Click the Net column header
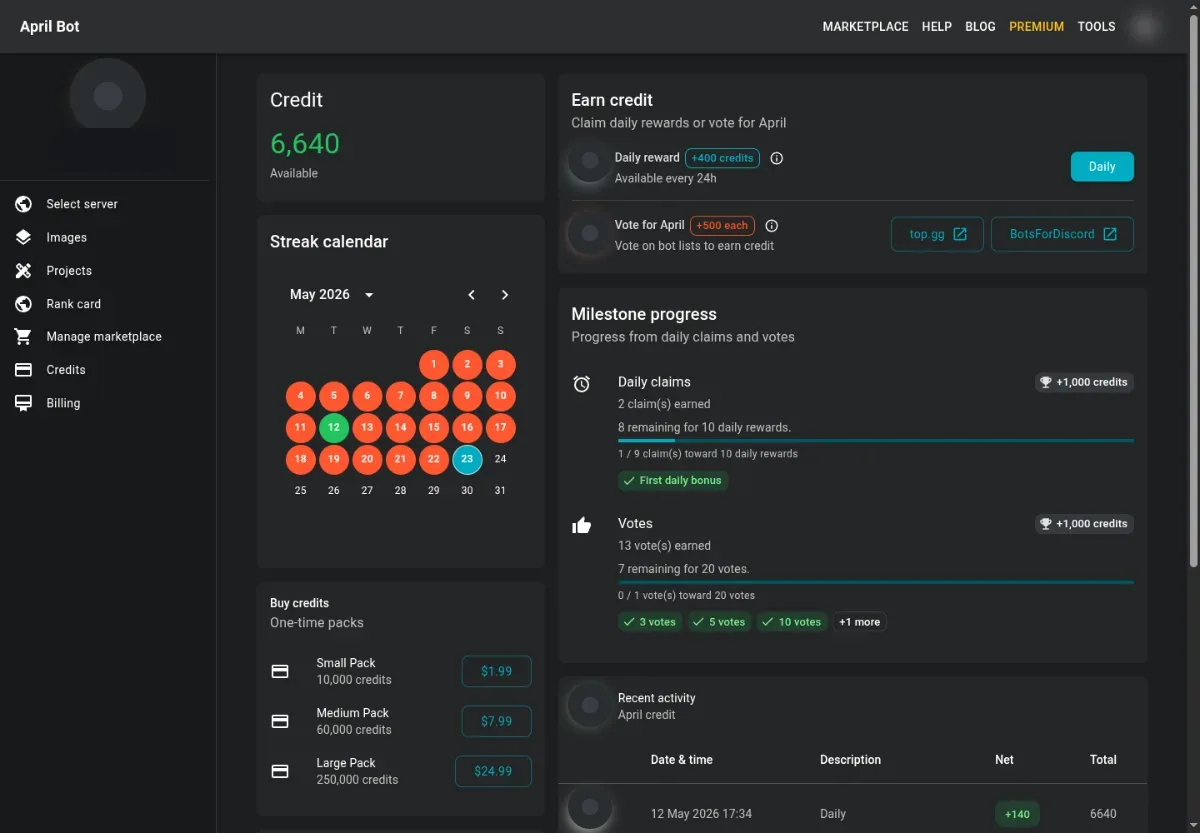This screenshot has height=833, width=1200. pyautogui.click(x=1004, y=760)
